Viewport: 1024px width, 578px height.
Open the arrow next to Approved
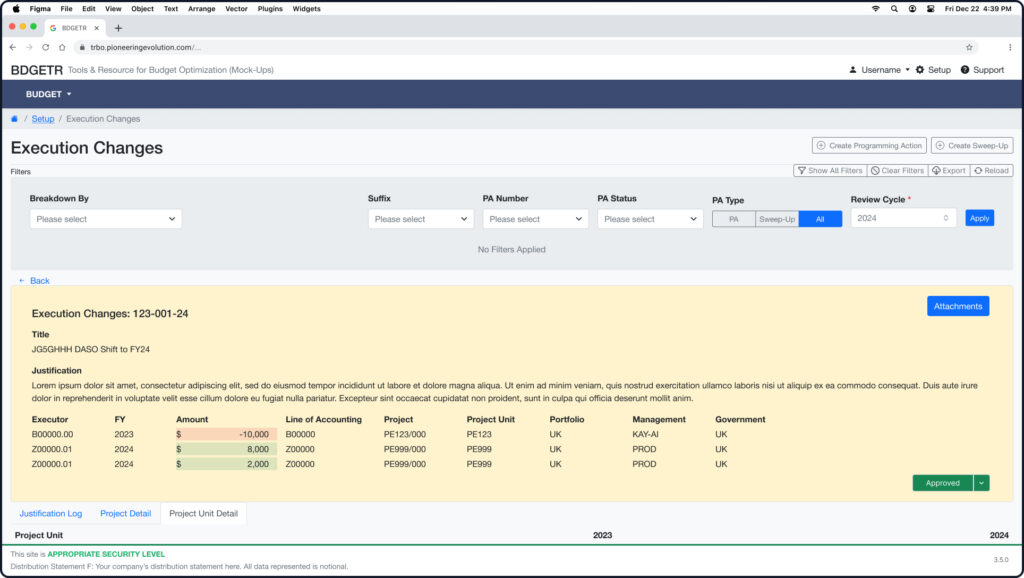981,483
